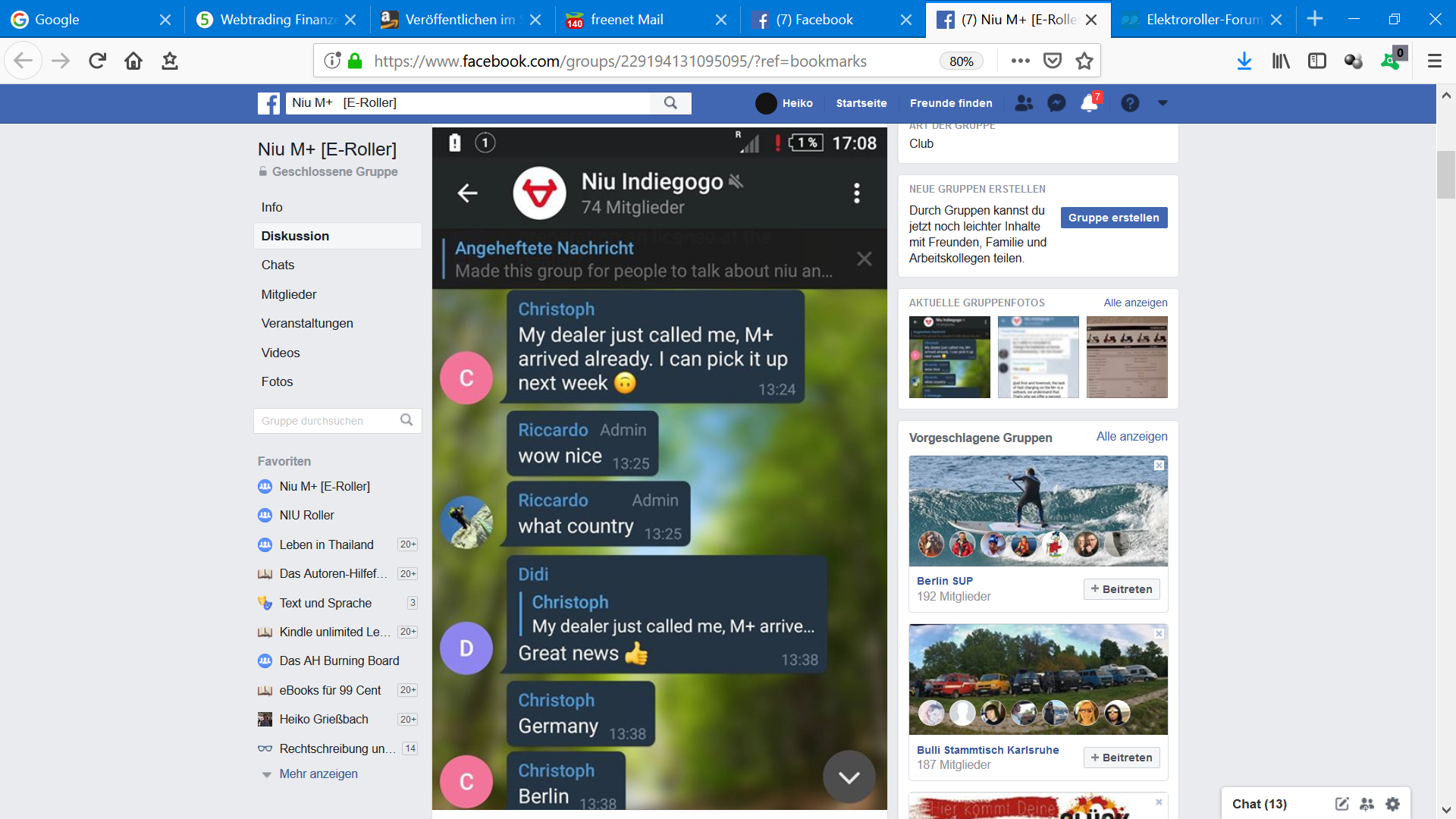Open the notifications bell icon
Viewport: 1456px width, 819px height.
click(1089, 103)
